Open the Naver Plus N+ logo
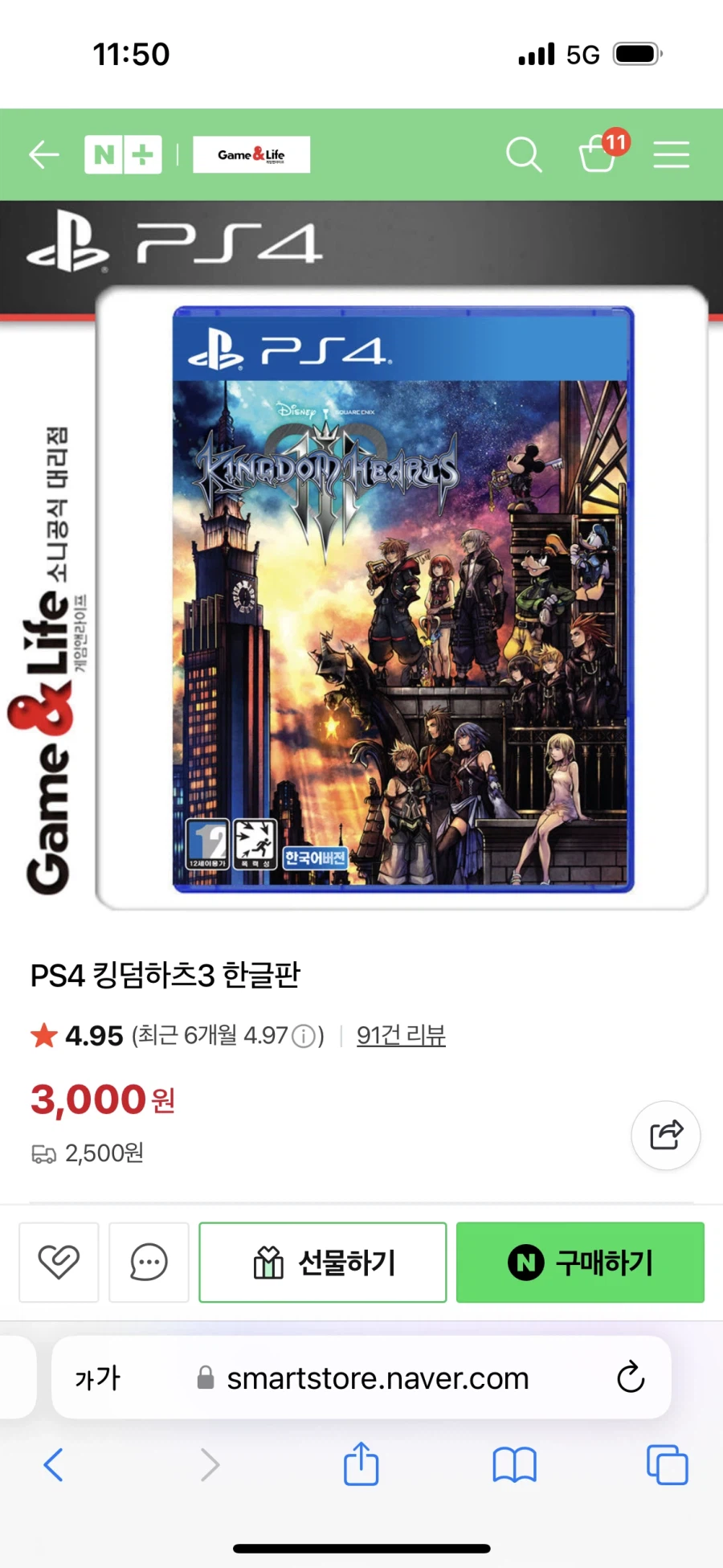 tap(123, 154)
